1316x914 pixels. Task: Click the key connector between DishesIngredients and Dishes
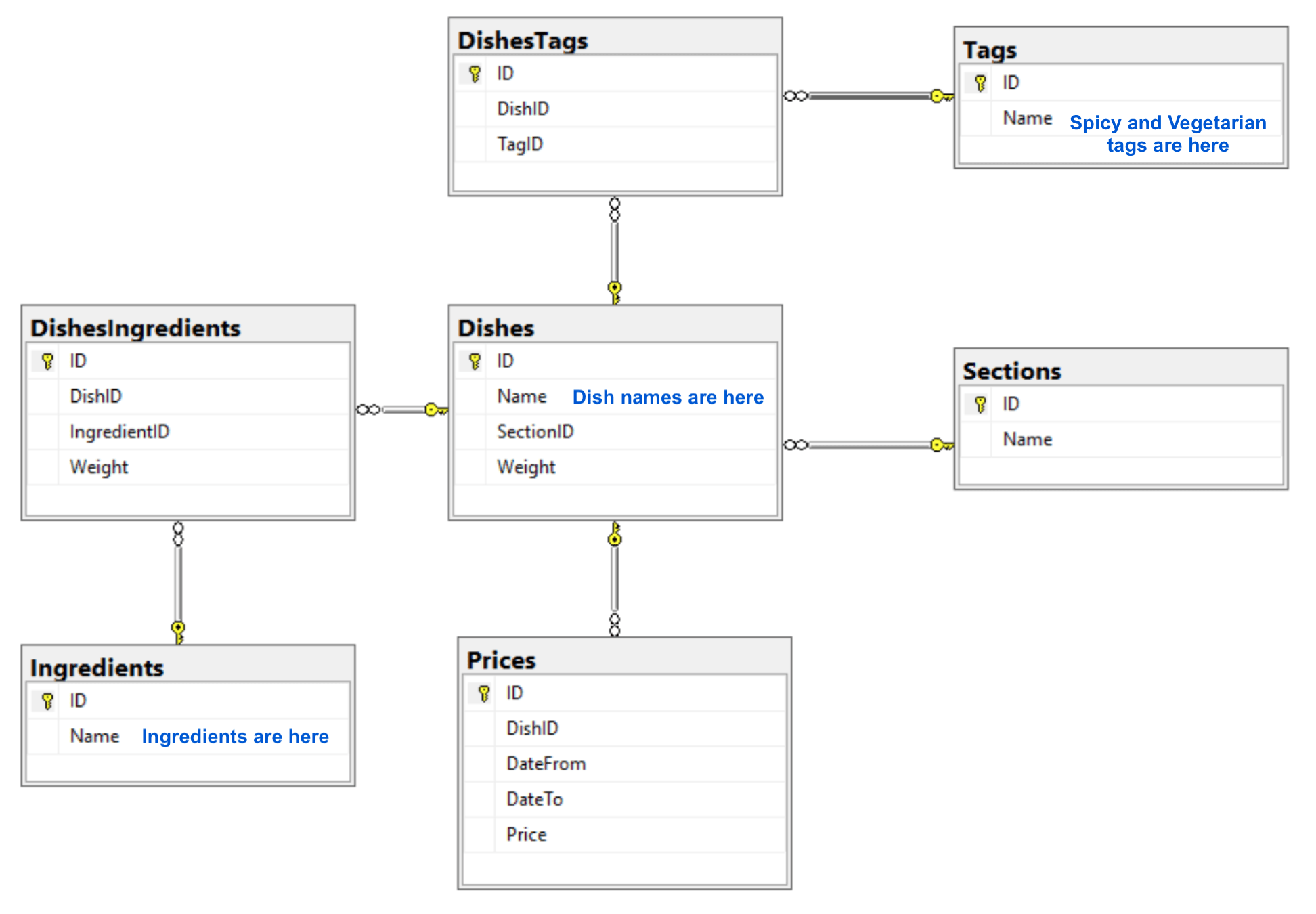pos(435,410)
